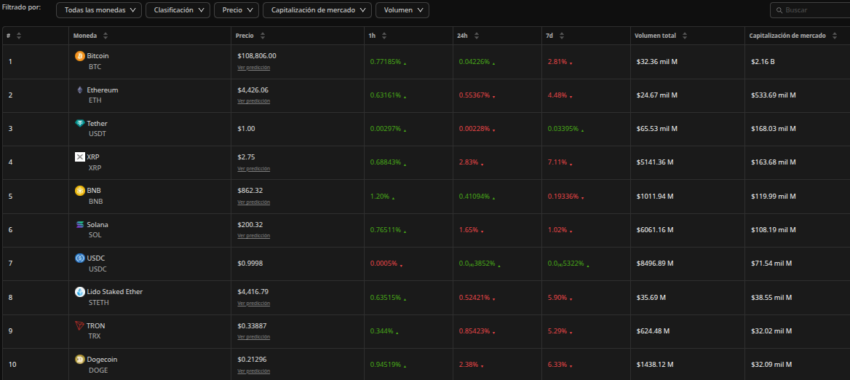Viewport: 850px width, 380px height.
Task: Select the Solana coin name
Action: click(97, 224)
